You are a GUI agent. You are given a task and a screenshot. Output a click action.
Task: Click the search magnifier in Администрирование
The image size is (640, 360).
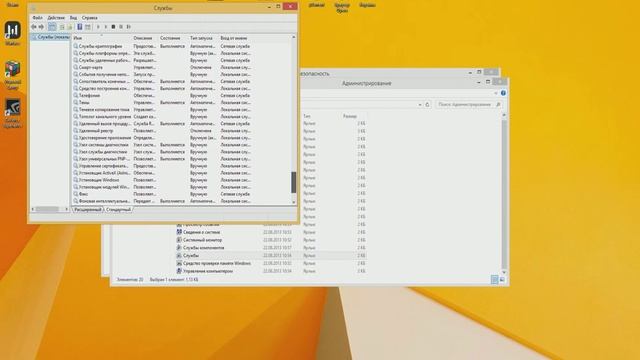(498, 104)
